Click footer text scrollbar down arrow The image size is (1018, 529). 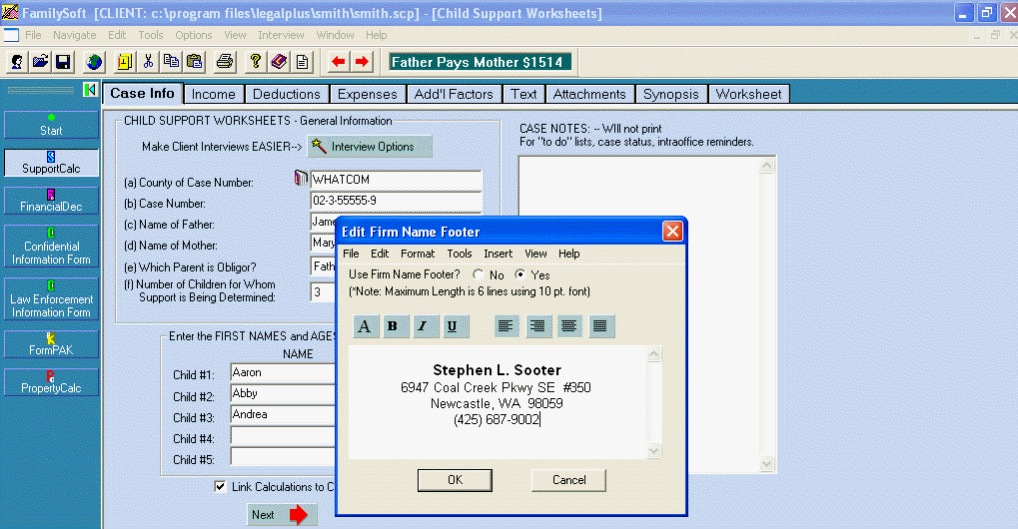coord(654,450)
